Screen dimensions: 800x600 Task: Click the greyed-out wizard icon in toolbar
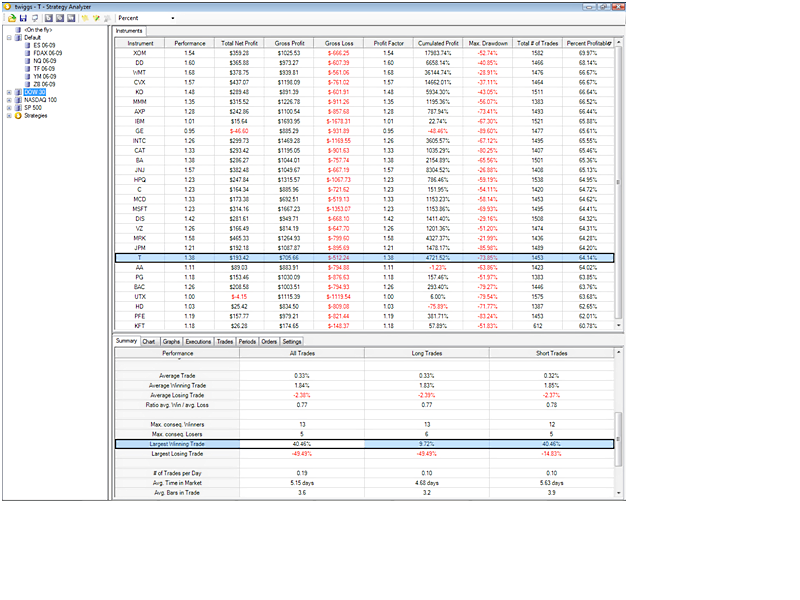[107, 18]
